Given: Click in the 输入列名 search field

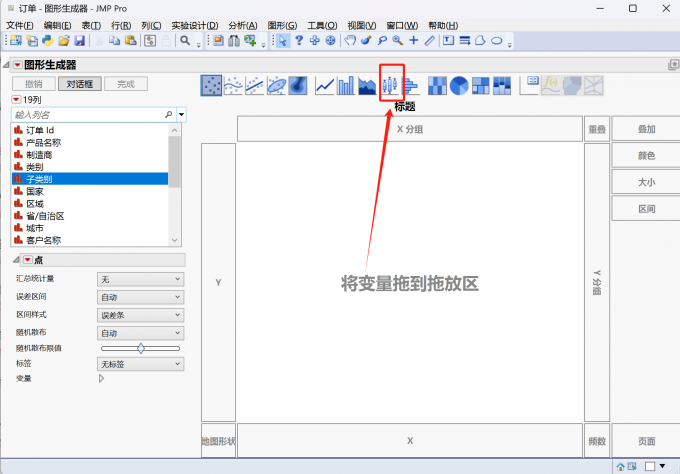Looking at the screenshot, I should click(93, 115).
